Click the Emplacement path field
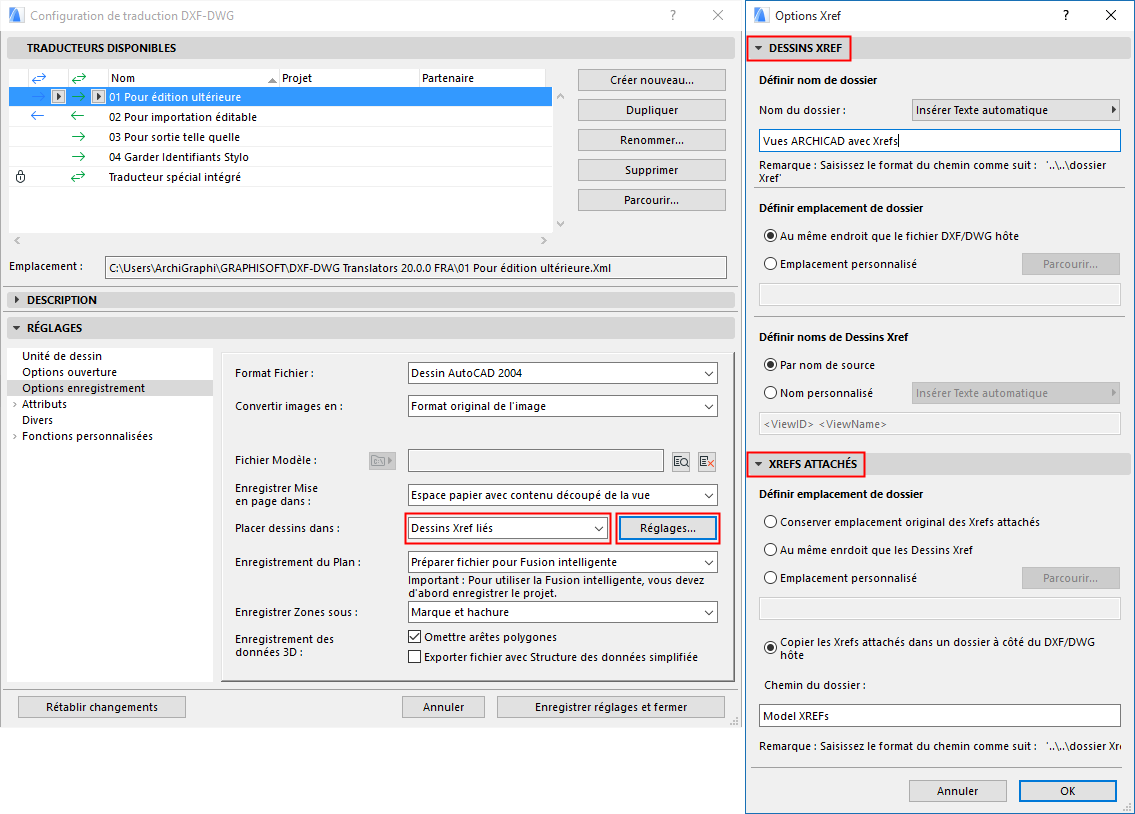This screenshot has width=1135, height=814. tap(415, 268)
